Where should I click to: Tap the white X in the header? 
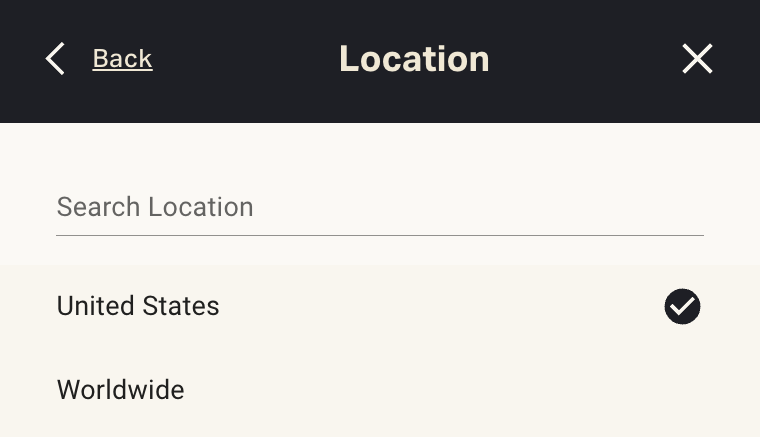pos(697,59)
